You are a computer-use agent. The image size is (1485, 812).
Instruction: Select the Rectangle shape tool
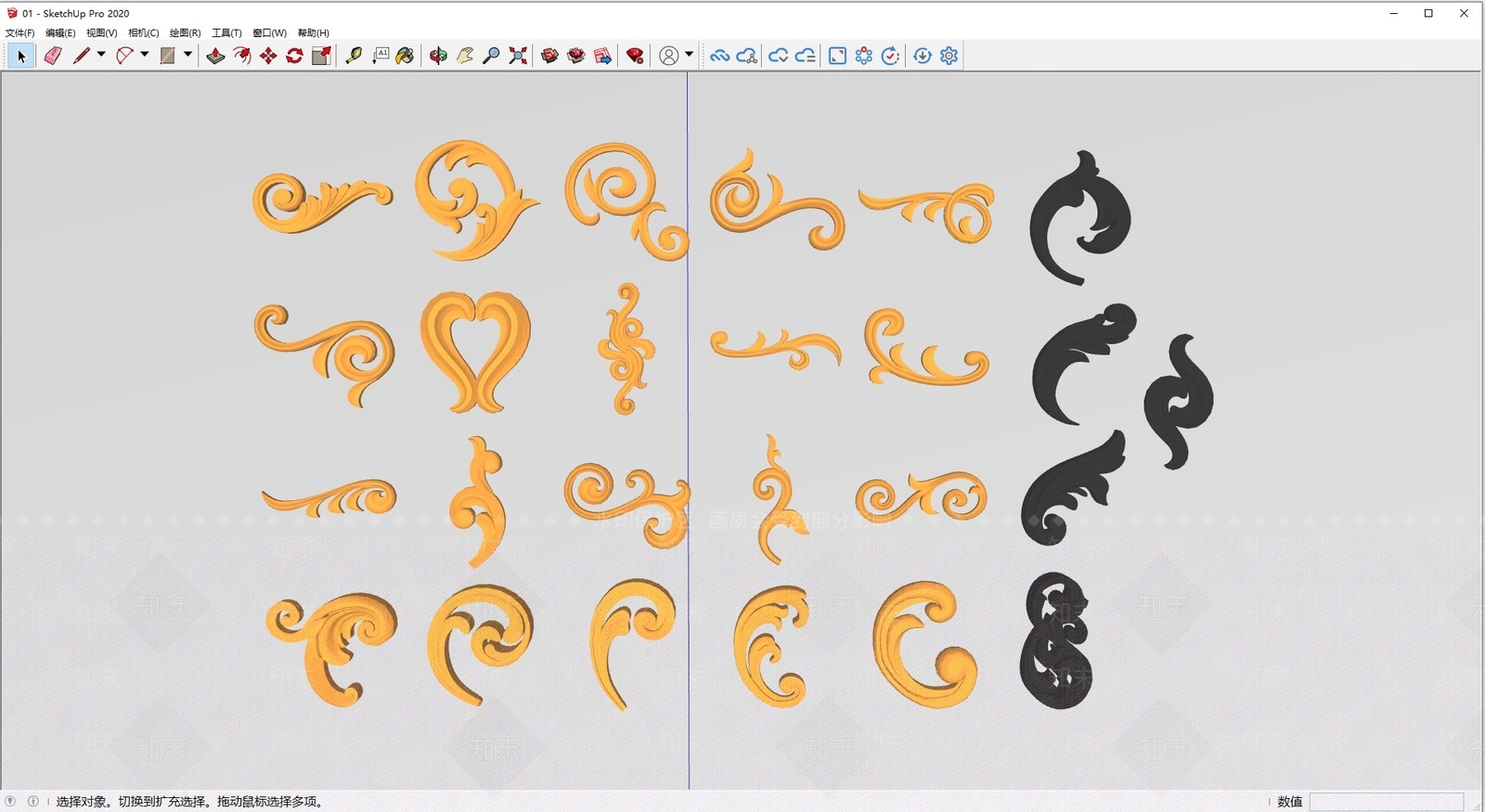click(x=168, y=56)
